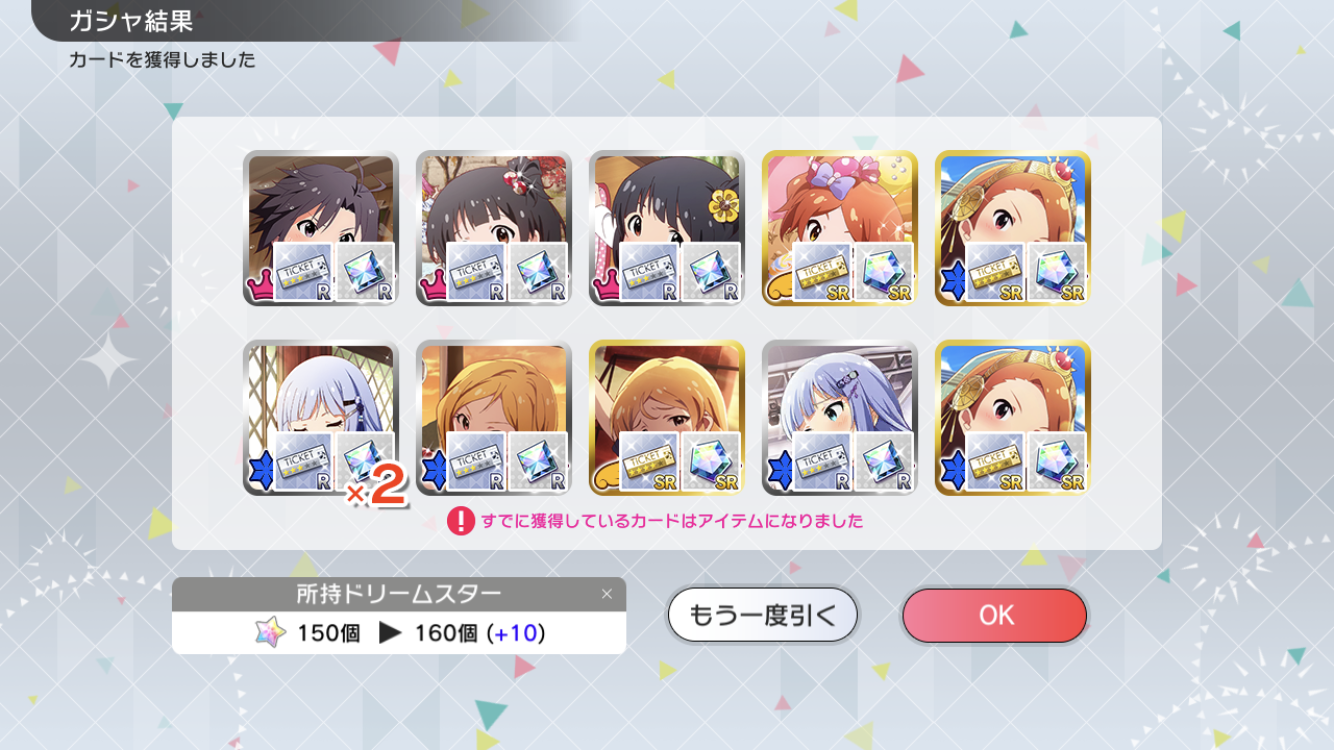The height and width of the screenshot is (750, 1334).
Task: Tap the gold SR ticket on bow-girl card
Action: 821,272
